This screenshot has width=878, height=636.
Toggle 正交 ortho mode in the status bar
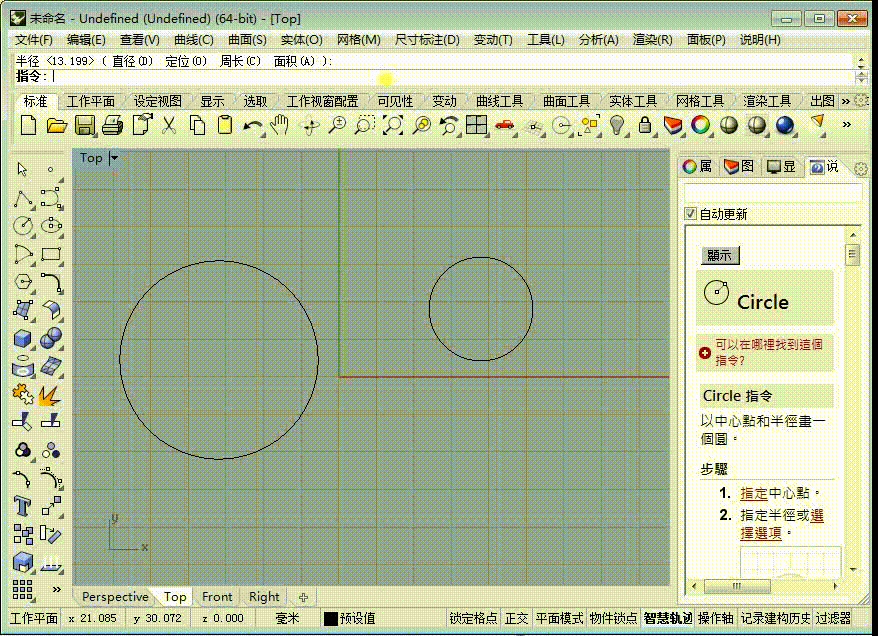(x=516, y=618)
